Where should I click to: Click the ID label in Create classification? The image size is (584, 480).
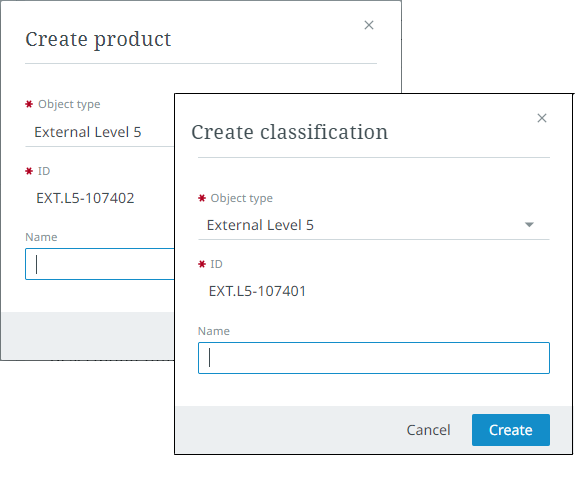coord(216,264)
